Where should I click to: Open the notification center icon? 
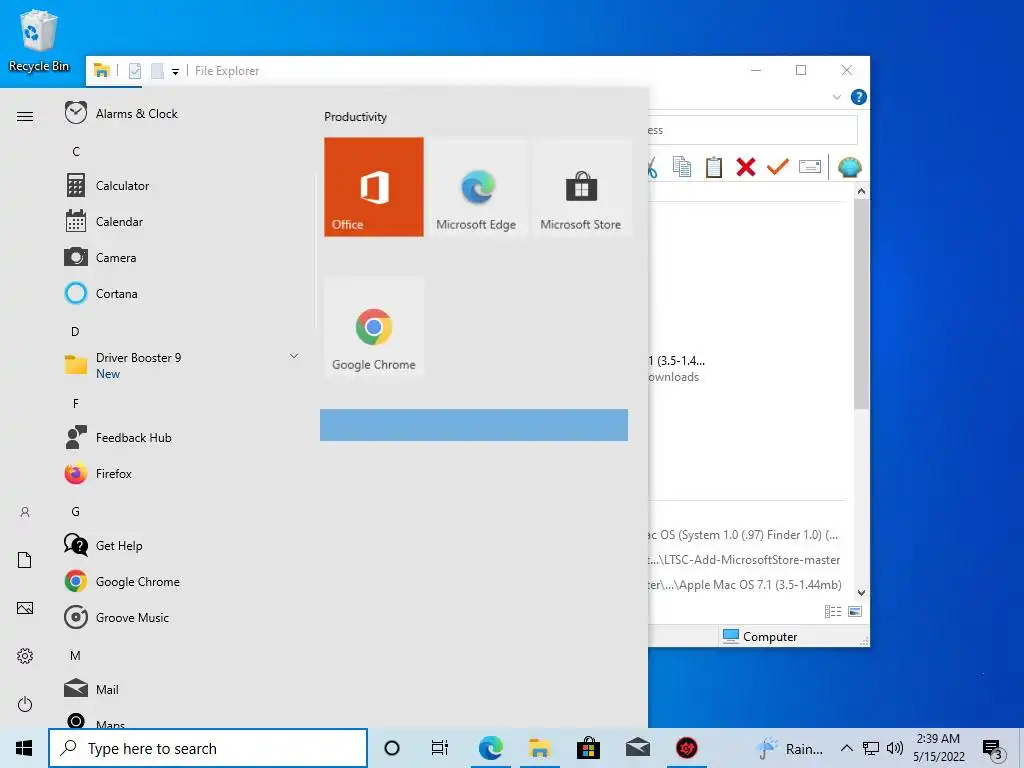pos(993,749)
